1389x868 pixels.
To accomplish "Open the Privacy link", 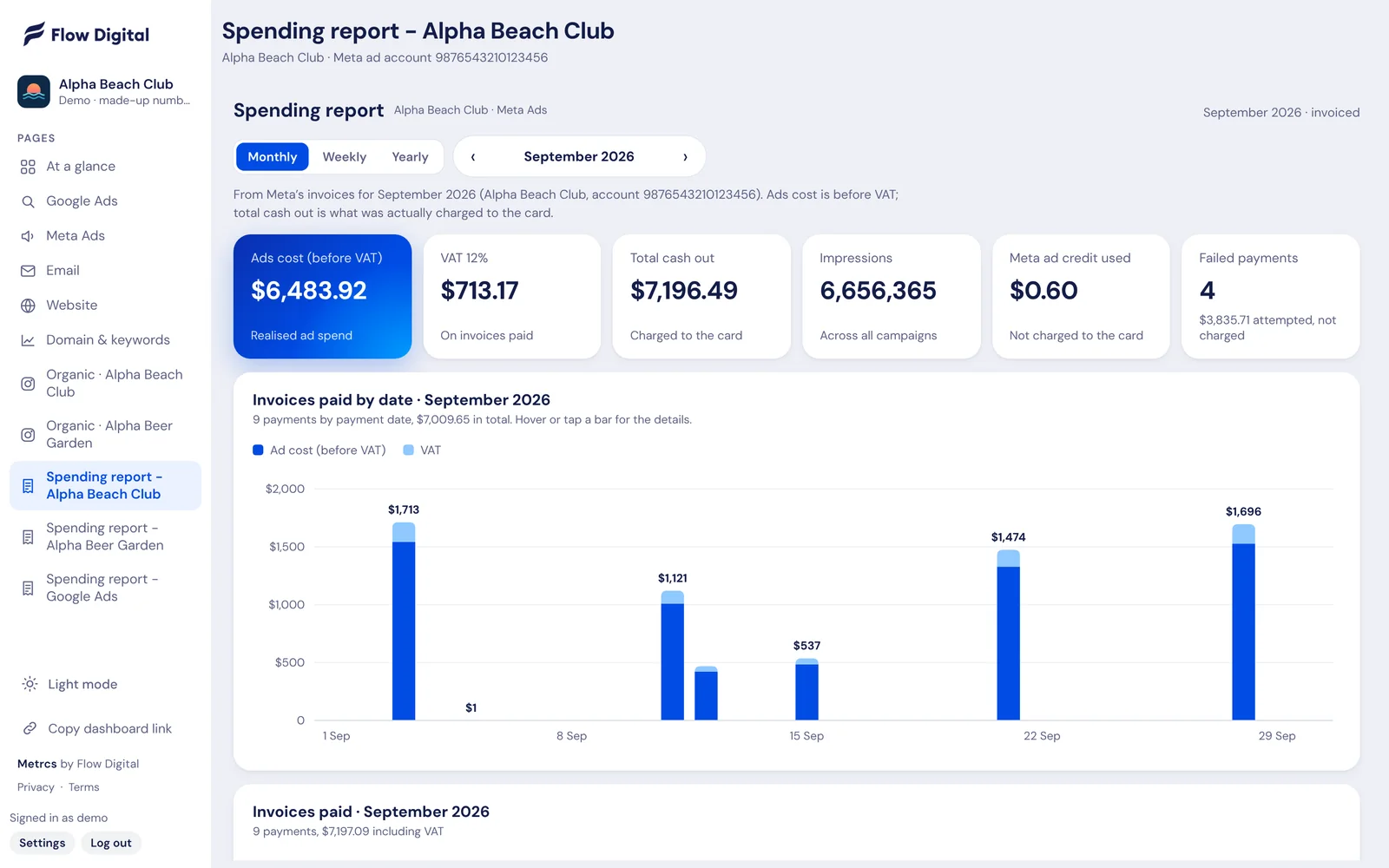I will coord(36,787).
